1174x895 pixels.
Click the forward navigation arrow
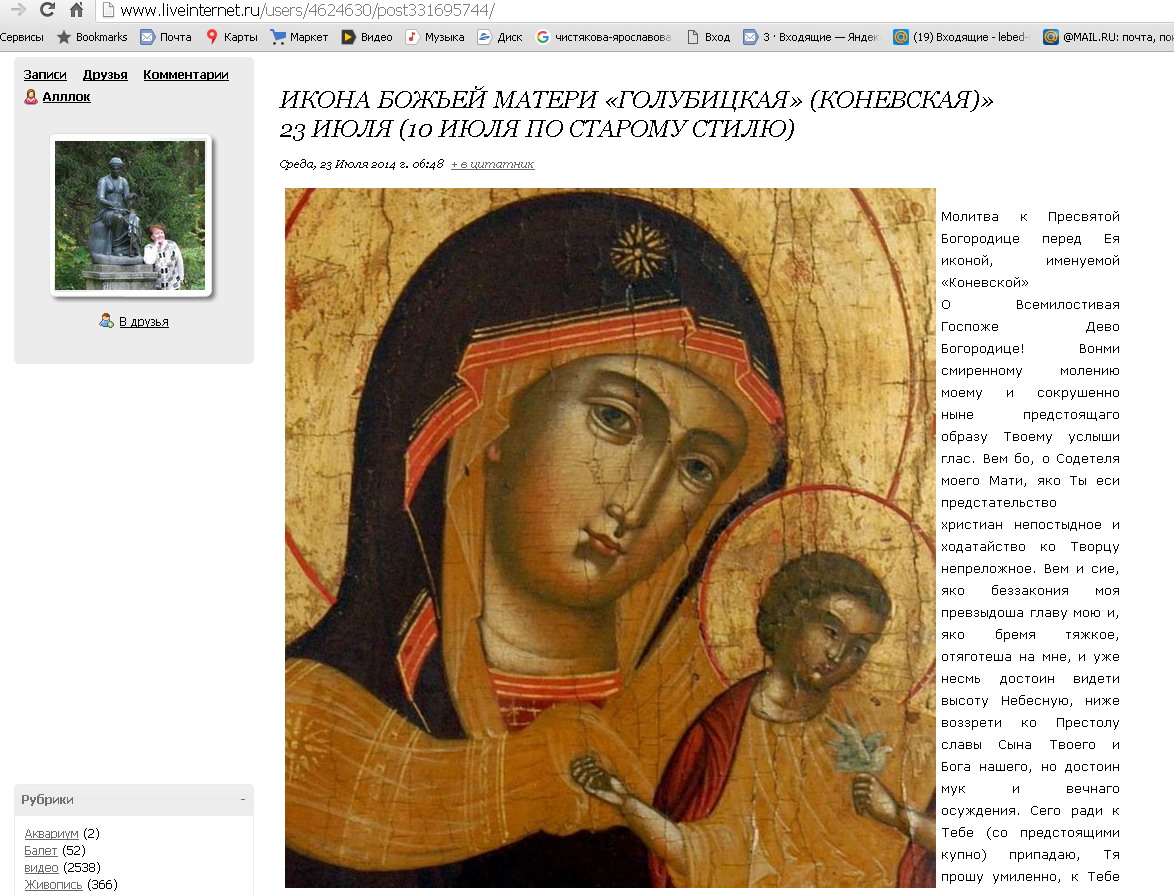pyautogui.click(x=18, y=10)
